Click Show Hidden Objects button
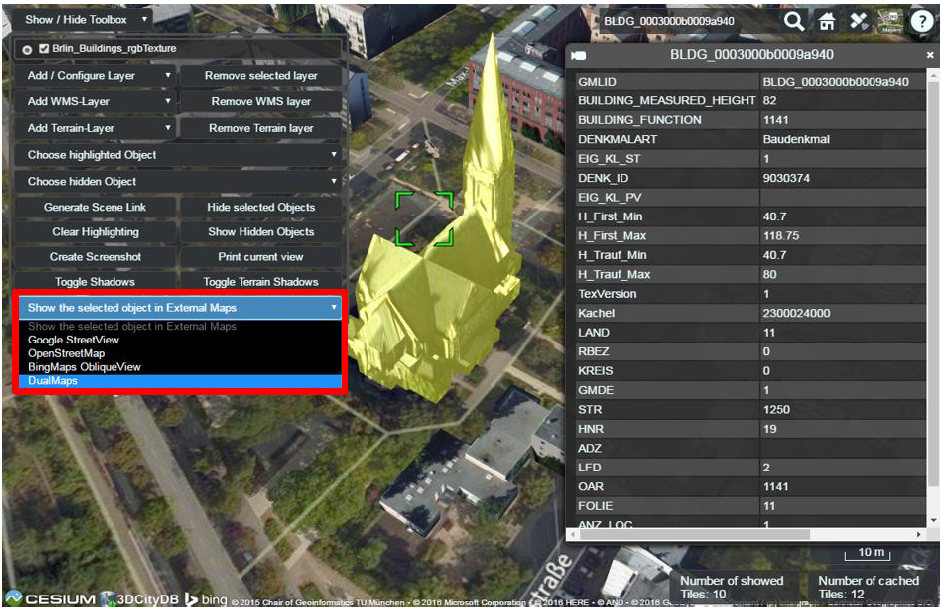 (x=261, y=232)
